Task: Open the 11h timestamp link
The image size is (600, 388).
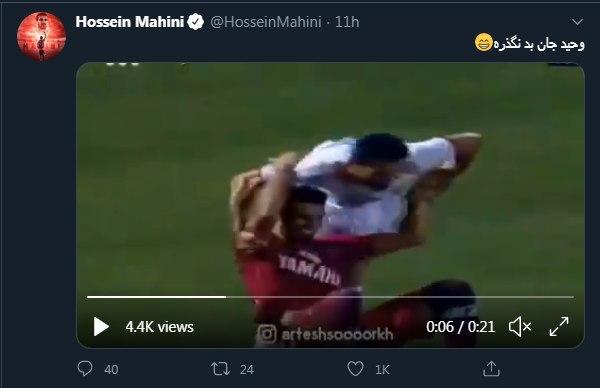Action: coord(347,22)
